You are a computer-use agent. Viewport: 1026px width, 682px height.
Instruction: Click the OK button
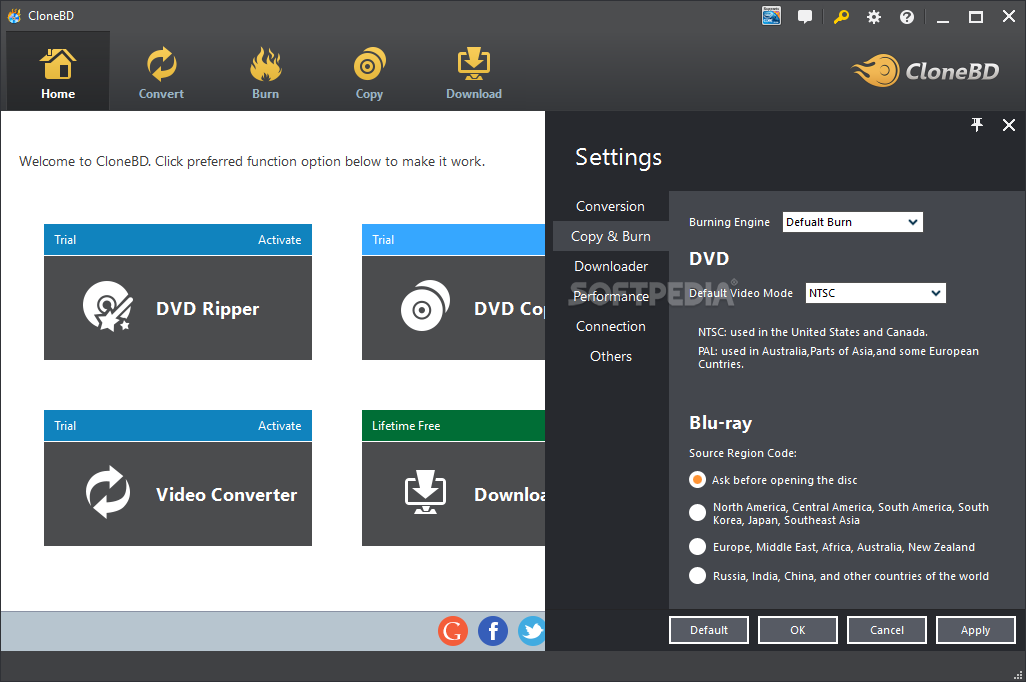coord(798,630)
